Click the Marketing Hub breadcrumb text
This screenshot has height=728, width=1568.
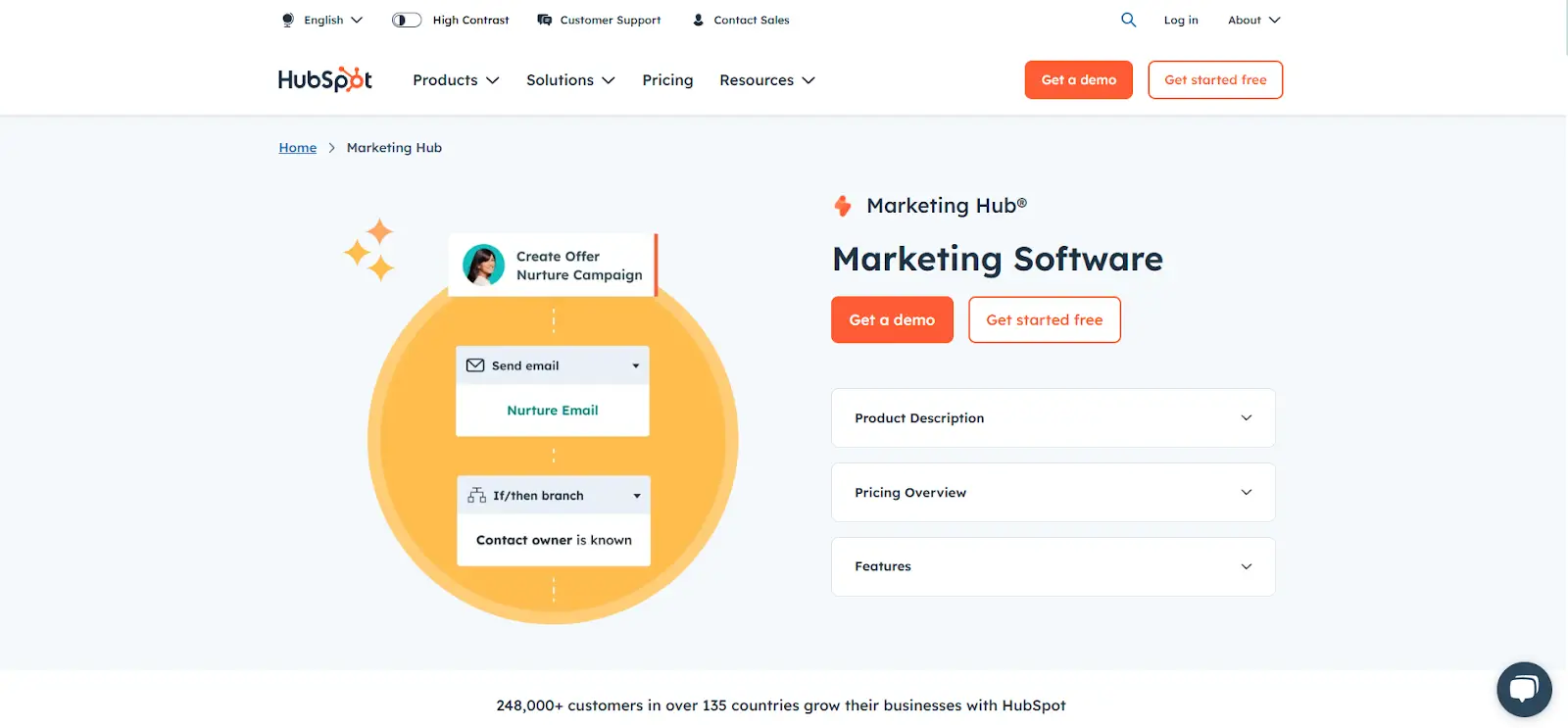click(x=394, y=147)
